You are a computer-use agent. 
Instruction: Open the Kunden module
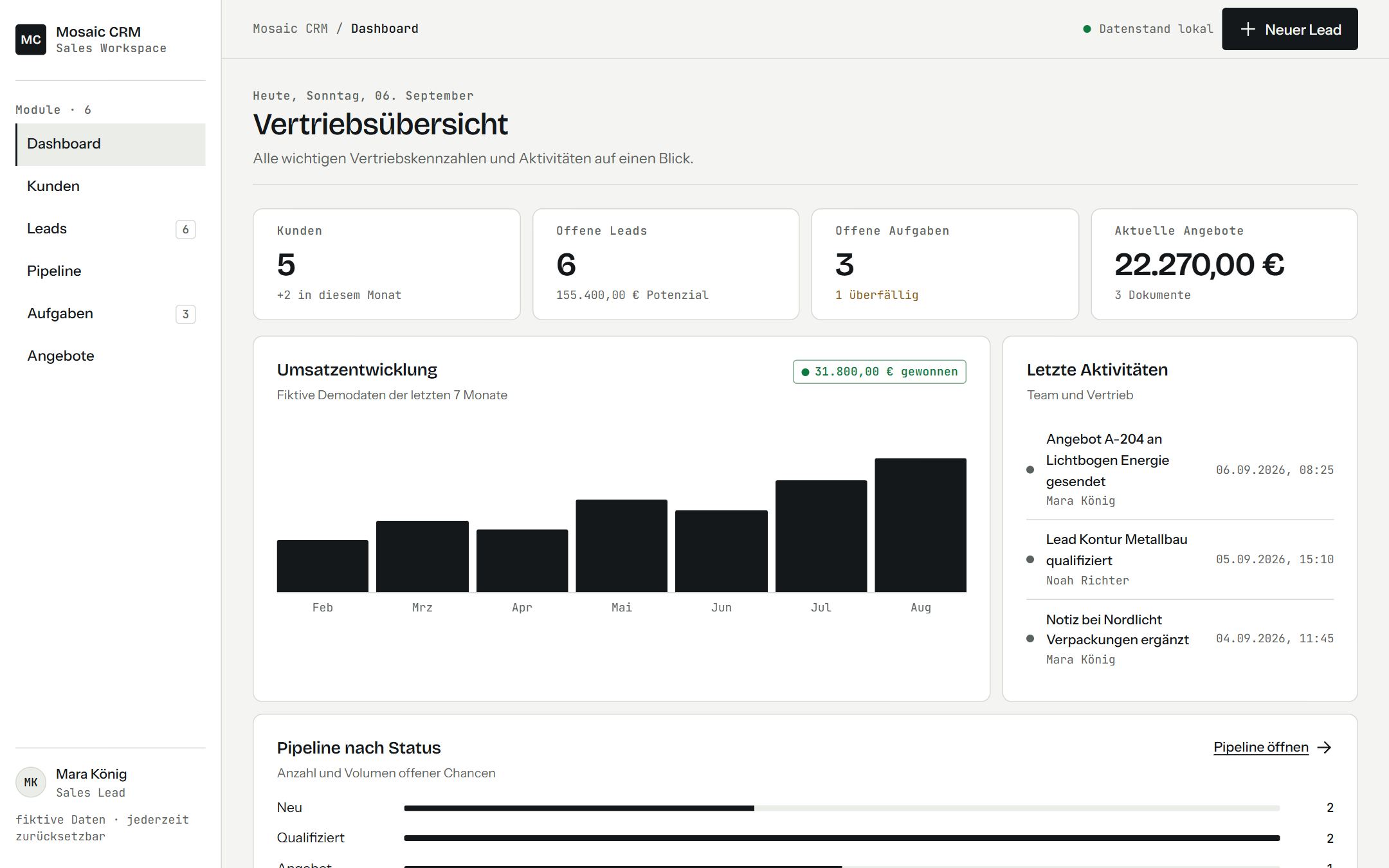(x=111, y=186)
